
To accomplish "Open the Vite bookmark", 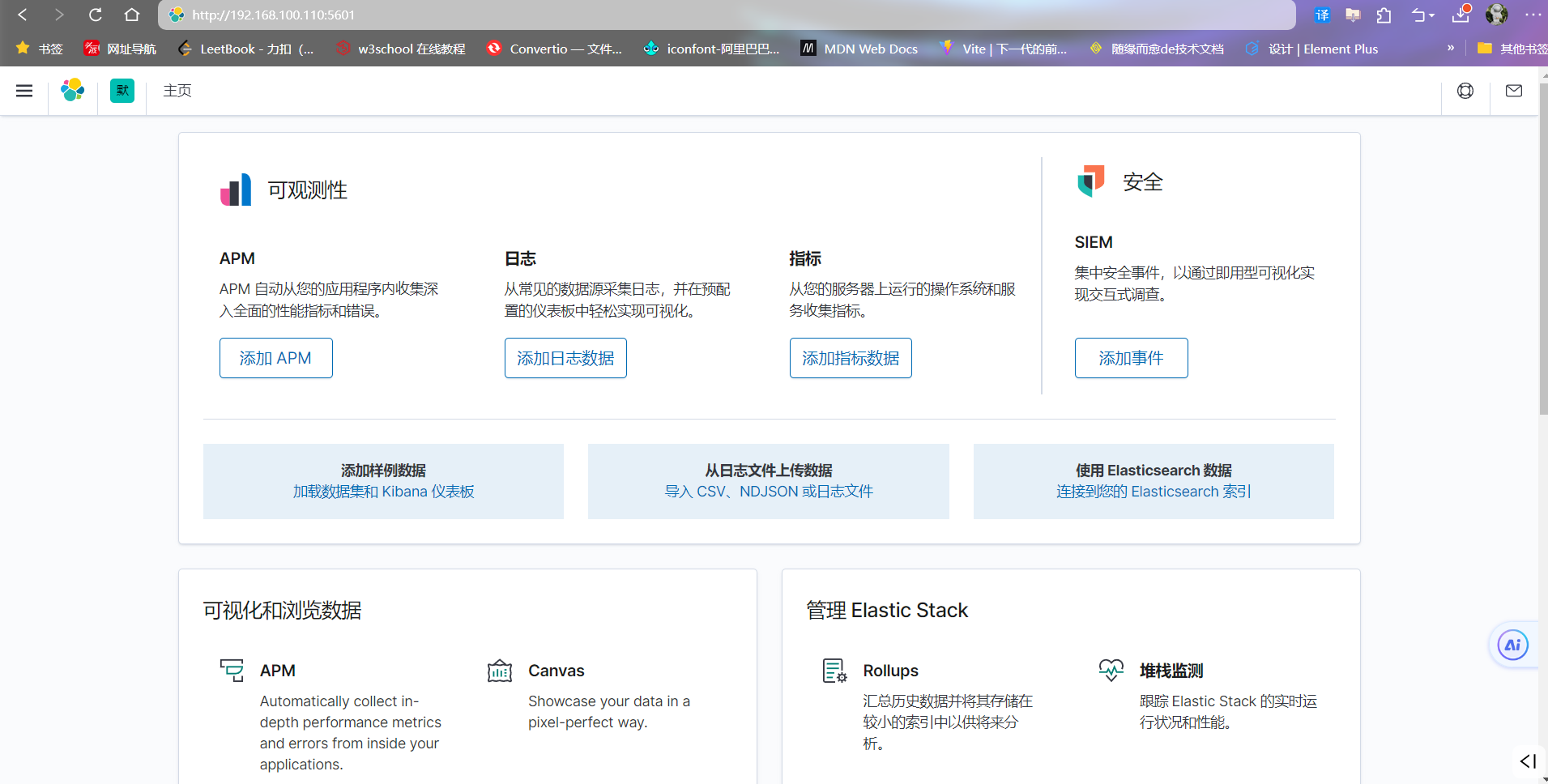I will pyautogui.click(x=1004, y=49).
